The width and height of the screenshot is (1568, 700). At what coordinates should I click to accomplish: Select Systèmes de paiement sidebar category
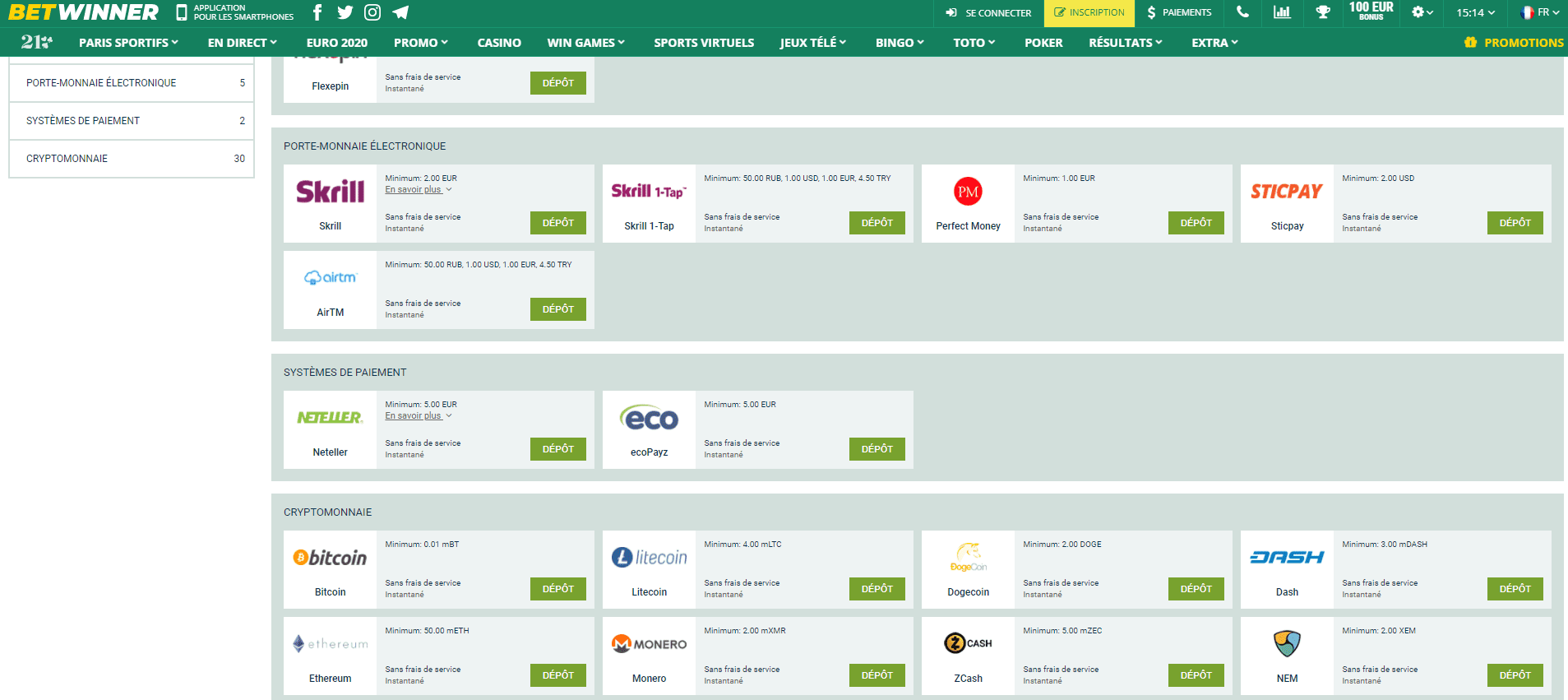point(132,121)
